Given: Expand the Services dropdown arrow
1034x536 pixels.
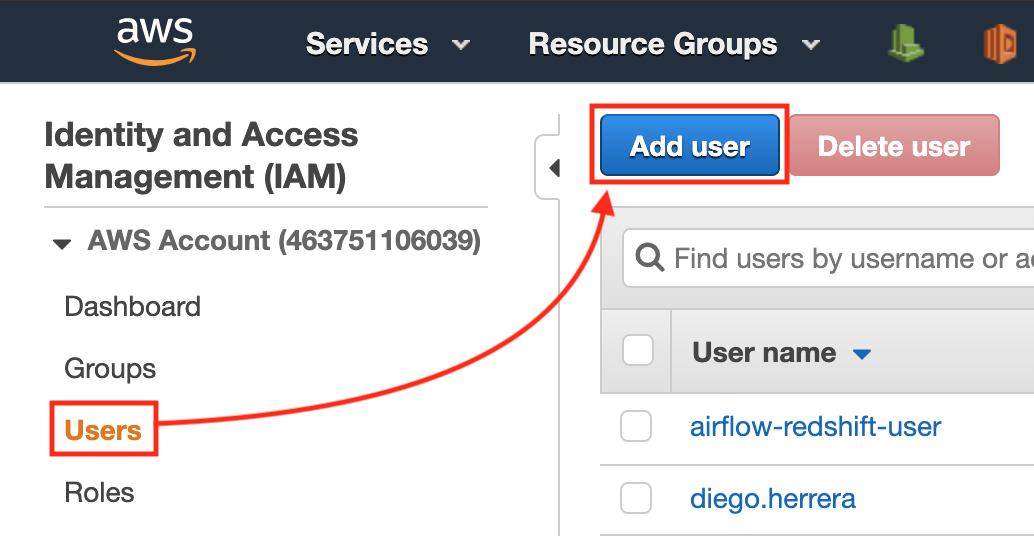Looking at the screenshot, I should click(x=461, y=45).
